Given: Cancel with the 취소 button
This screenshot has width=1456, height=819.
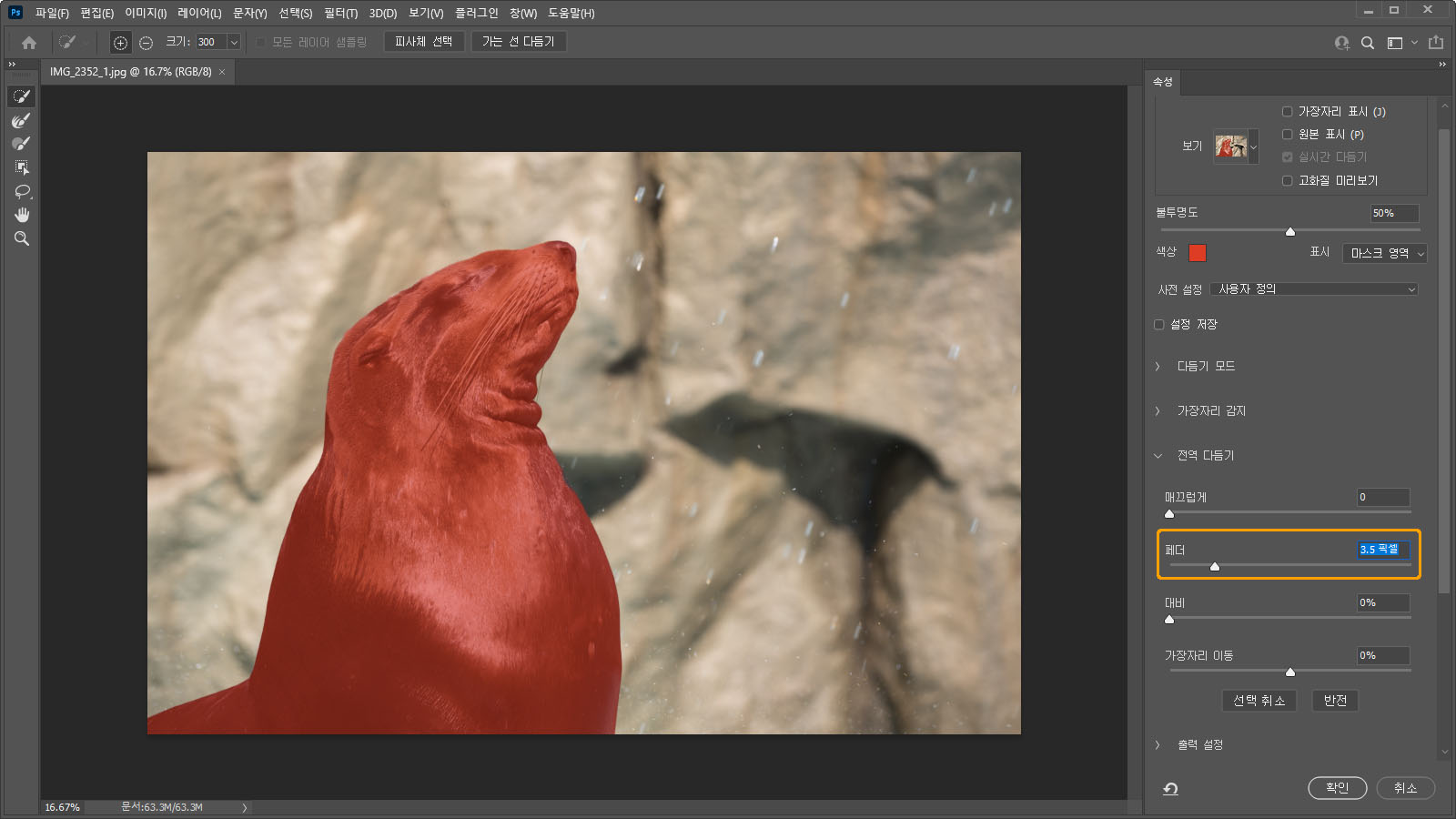Looking at the screenshot, I should tap(1406, 788).
